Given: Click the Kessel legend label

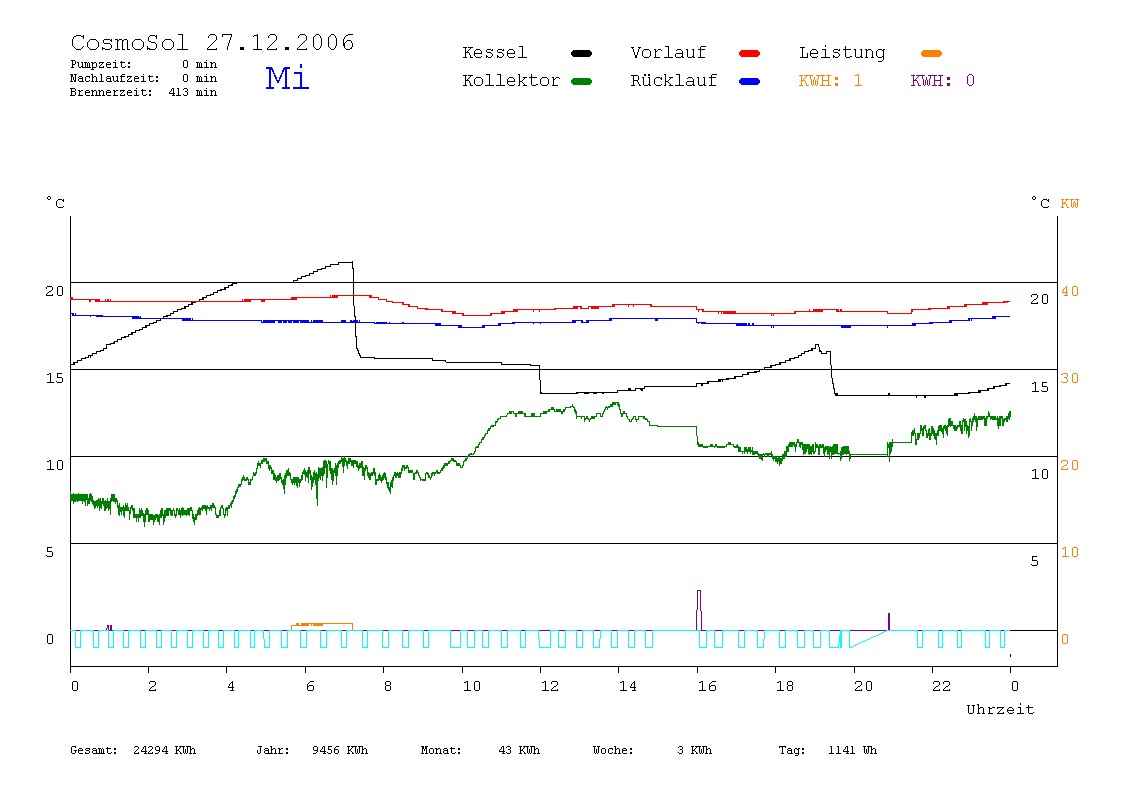Looking at the screenshot, I should [494, 53].
